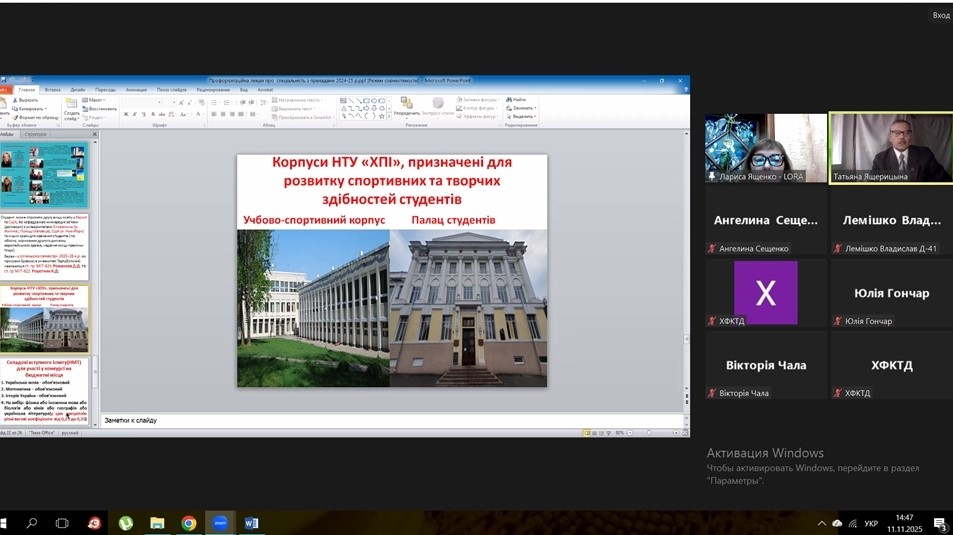953x535 pixels.
Task: Click the zoom slider in PowerPoint status bar
Action: (x=648, y=433)
